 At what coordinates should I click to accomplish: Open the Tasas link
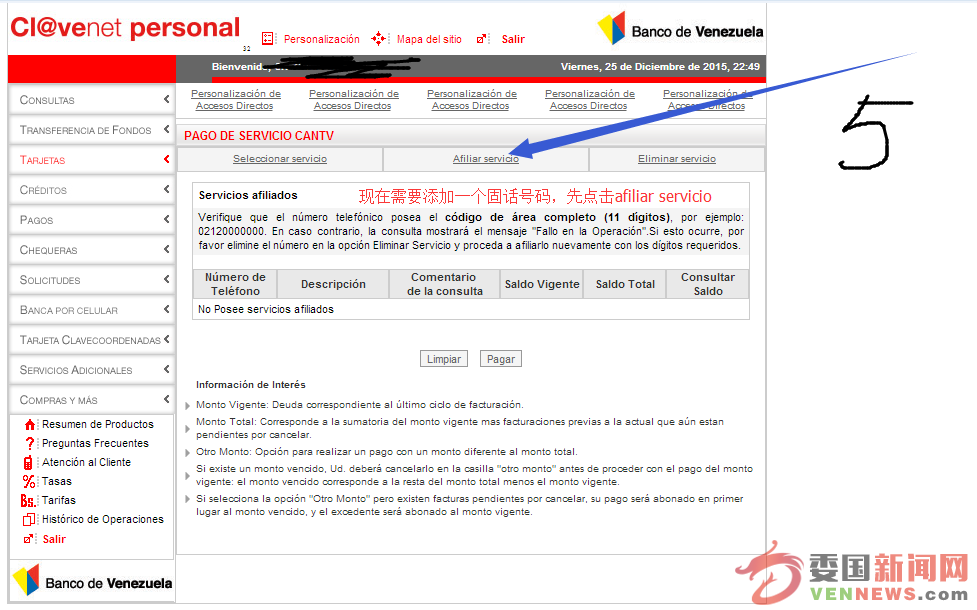coord(57,481)
